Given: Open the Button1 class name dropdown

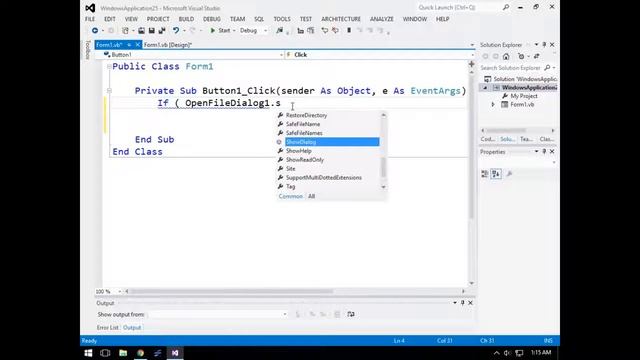Looking at the screenshot, I should coord(282,55).
